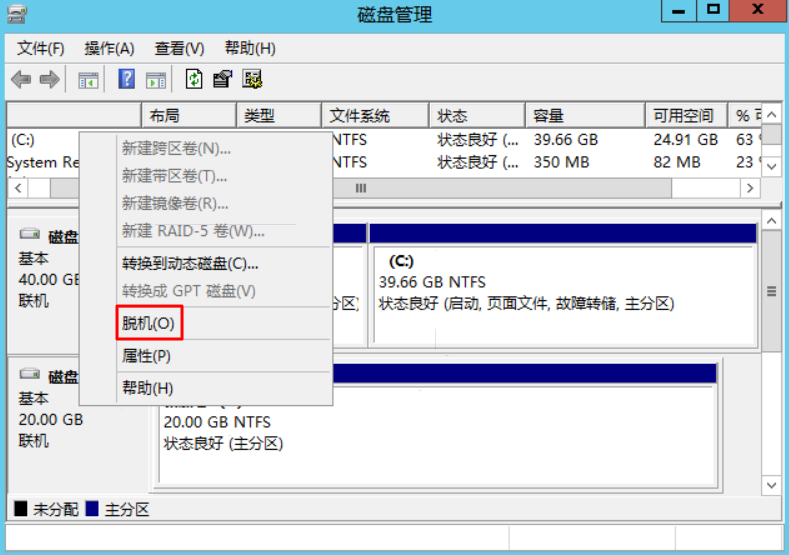Click the blue 主分区 legend swatch

point(92,509)
